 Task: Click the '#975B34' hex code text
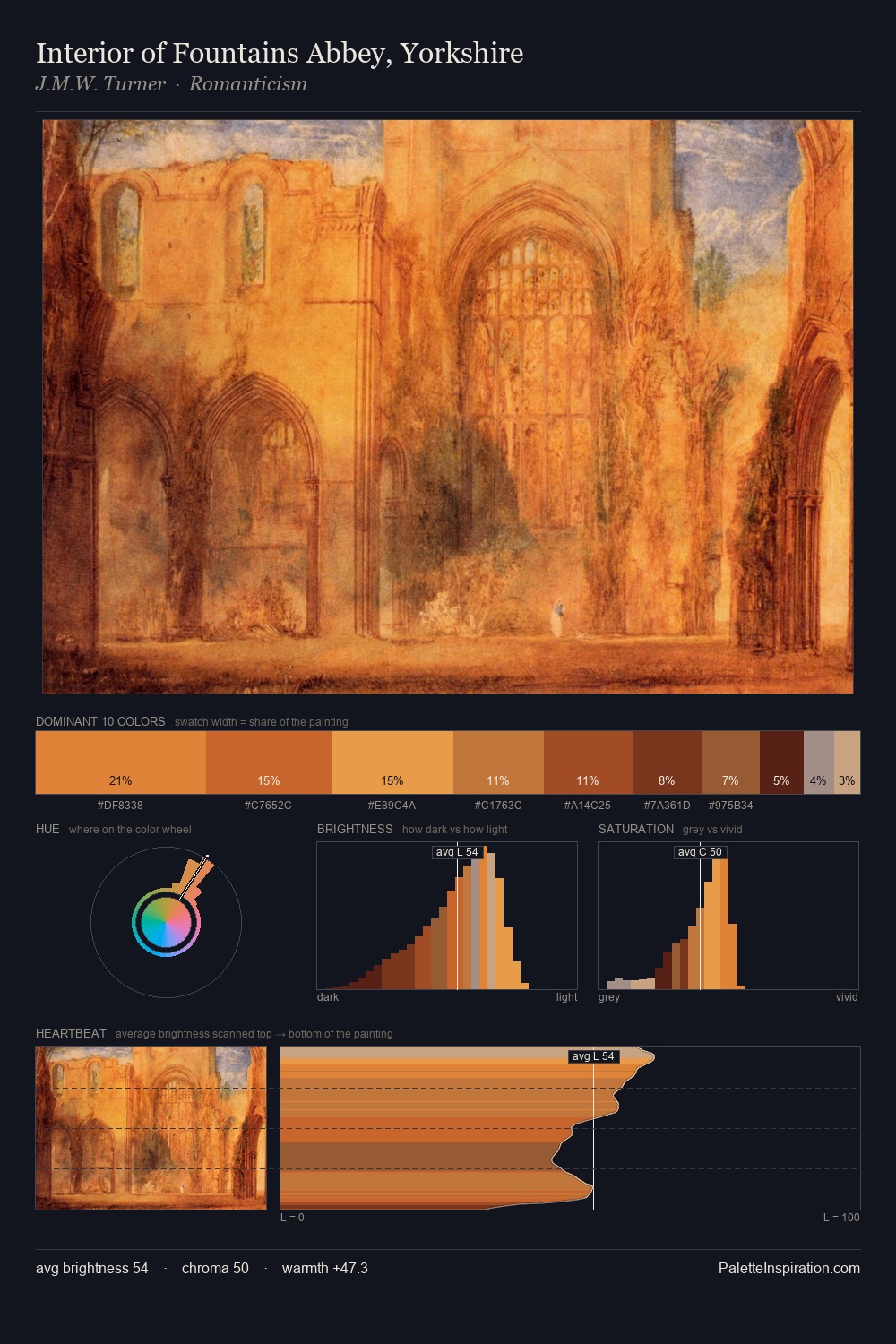pyautogui.click(x=730, y=806)
